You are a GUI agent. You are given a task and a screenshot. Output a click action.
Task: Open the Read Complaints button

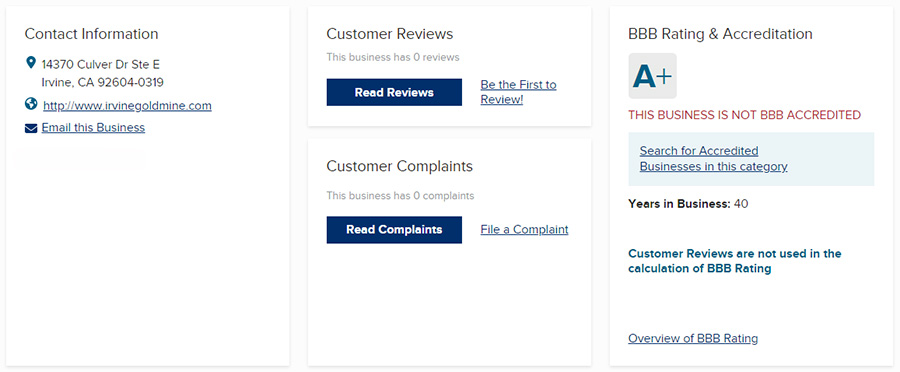(394, 230)
